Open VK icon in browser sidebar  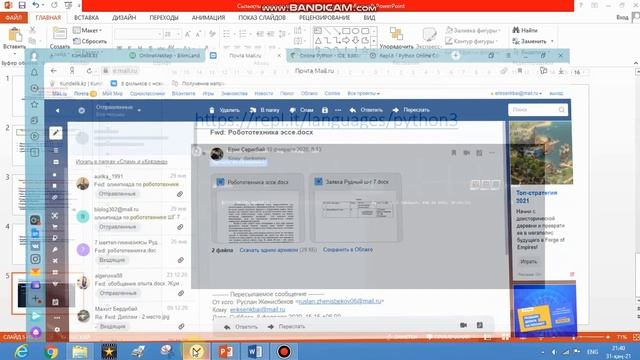tap(36, 246)
